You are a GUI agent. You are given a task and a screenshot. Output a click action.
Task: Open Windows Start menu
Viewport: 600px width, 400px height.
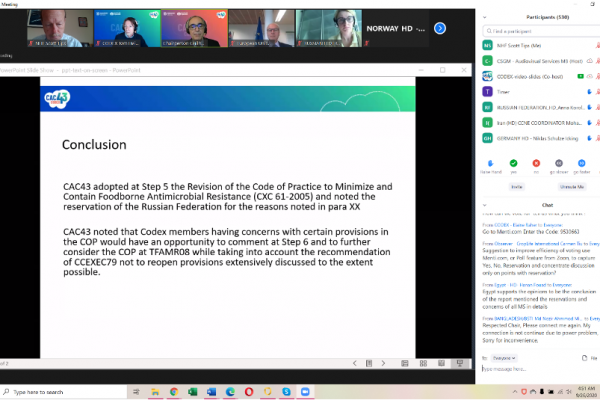[x=7, y=391]
